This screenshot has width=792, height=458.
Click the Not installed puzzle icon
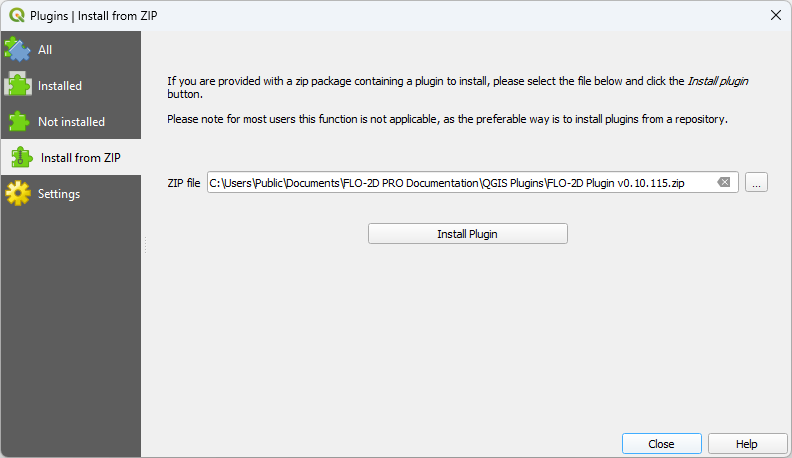coord(18,122)
